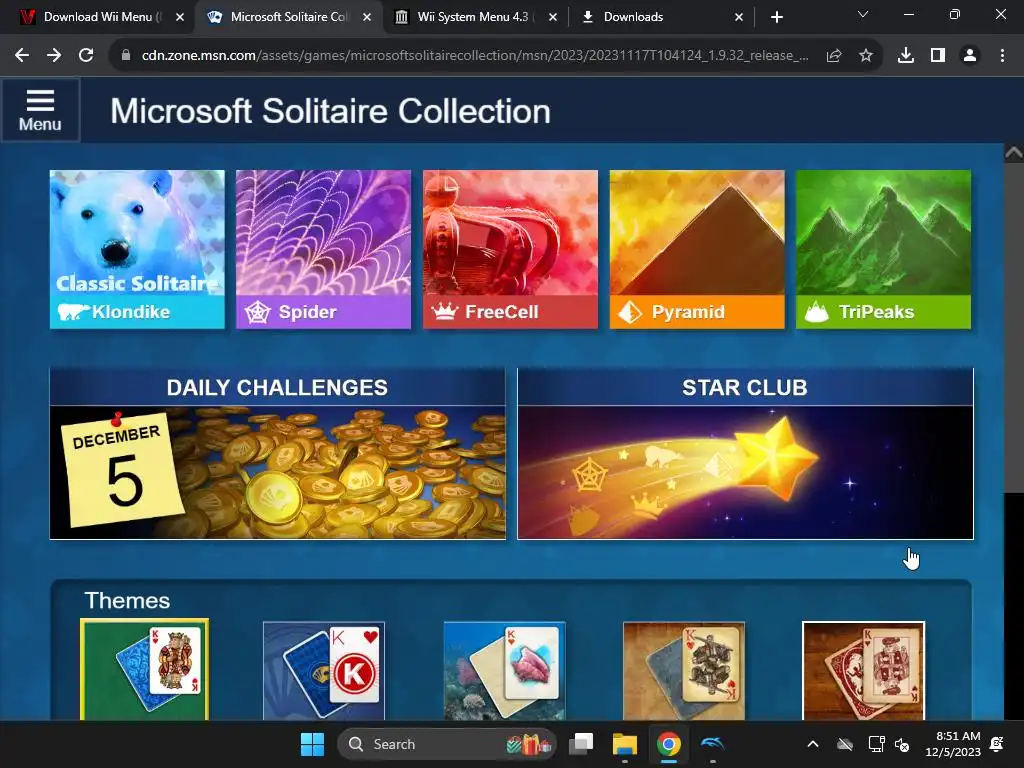Bookmark this page with star
Viewport: 1024px width, 768px height.
[x=866, y=56]
